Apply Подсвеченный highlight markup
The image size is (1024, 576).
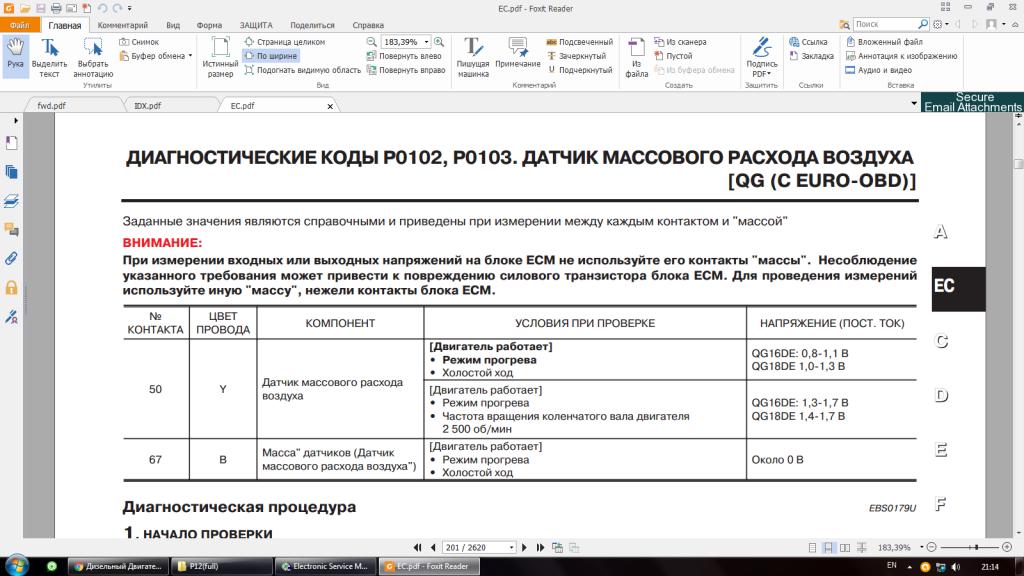tap(579, 42)
